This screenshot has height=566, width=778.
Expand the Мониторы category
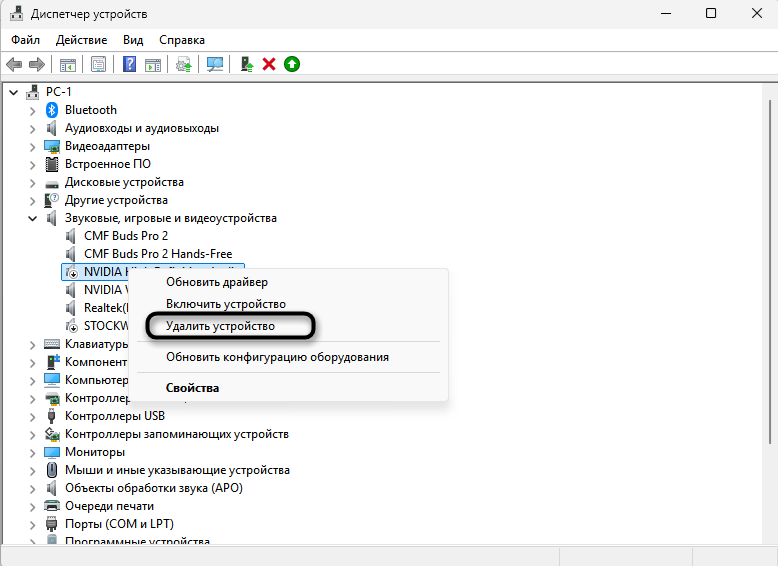coord(33,453)
